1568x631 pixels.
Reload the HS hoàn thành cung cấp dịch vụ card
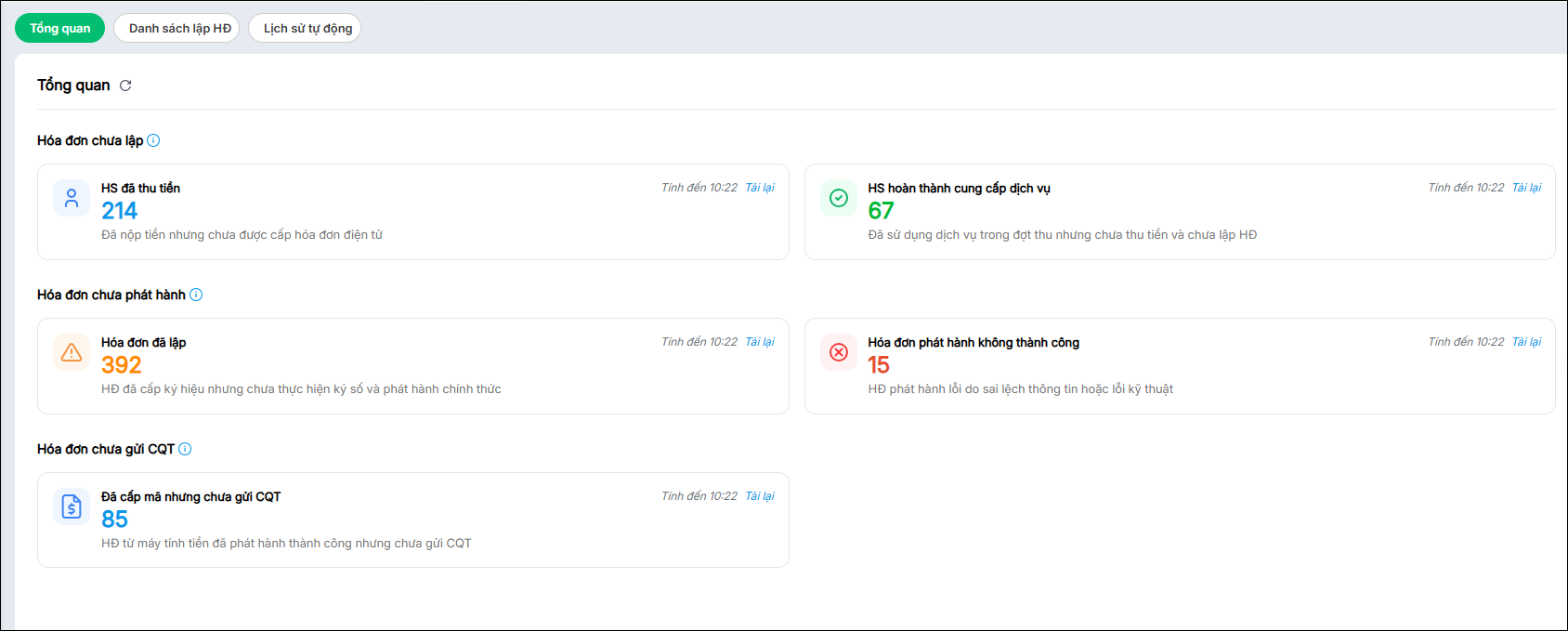click(x=1526, y=188)
